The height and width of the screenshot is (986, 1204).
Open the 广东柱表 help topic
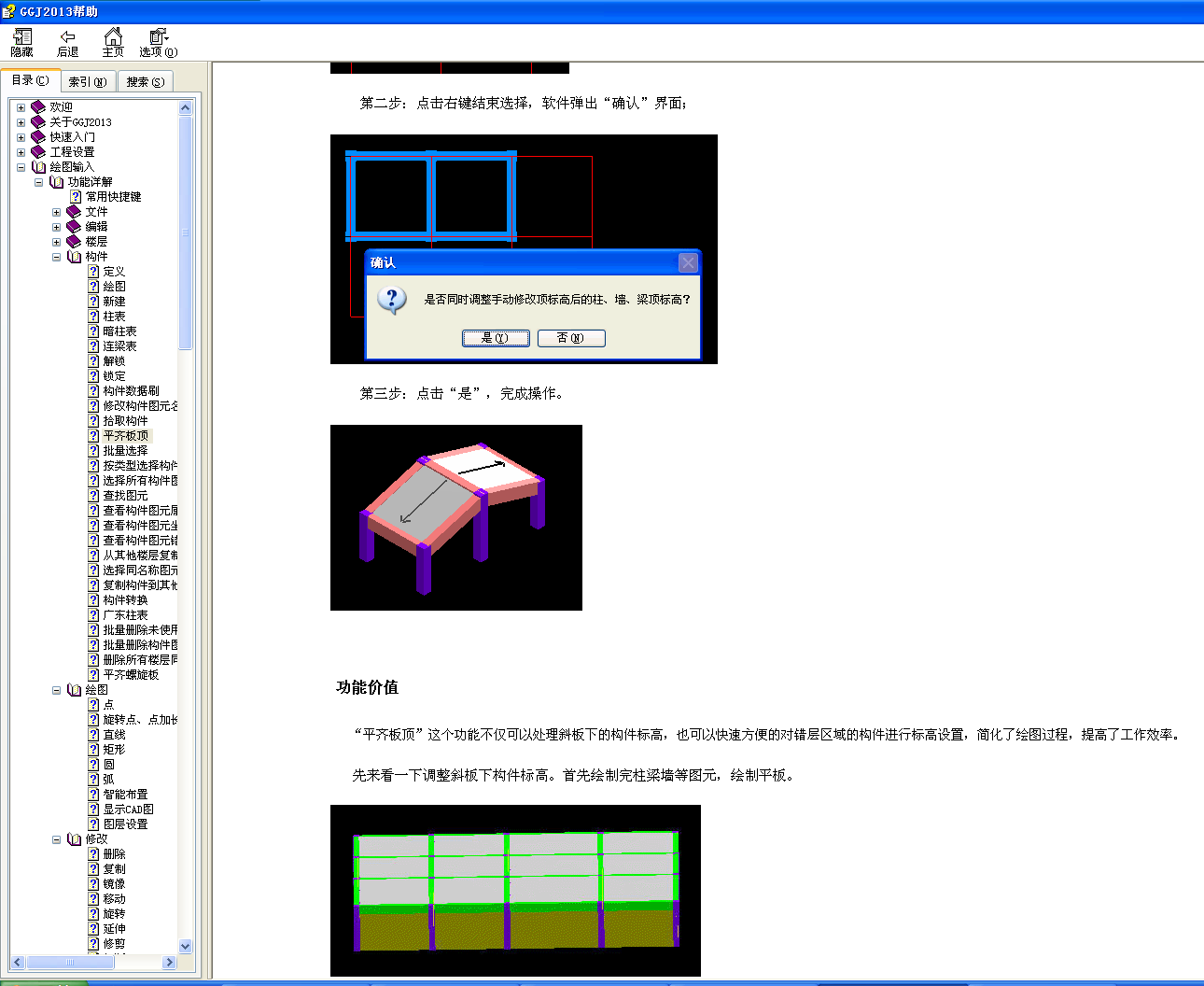click(x=125, y=615)
